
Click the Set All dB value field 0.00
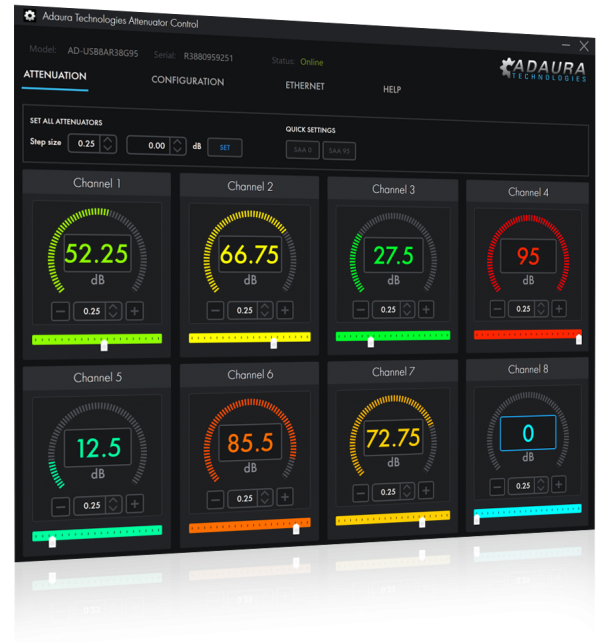(x=149, y=145)
